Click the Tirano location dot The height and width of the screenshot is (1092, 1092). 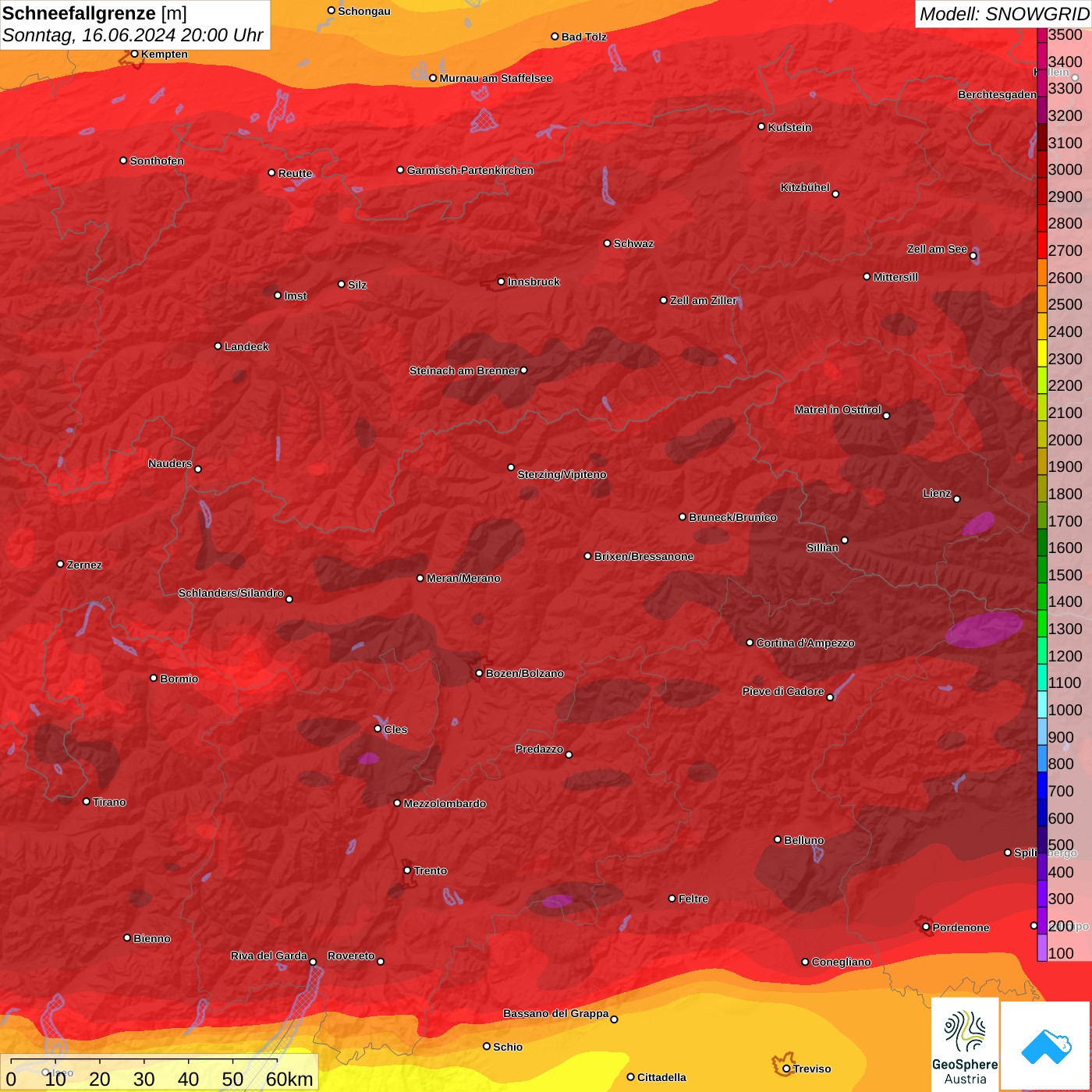tap(87, 801)
